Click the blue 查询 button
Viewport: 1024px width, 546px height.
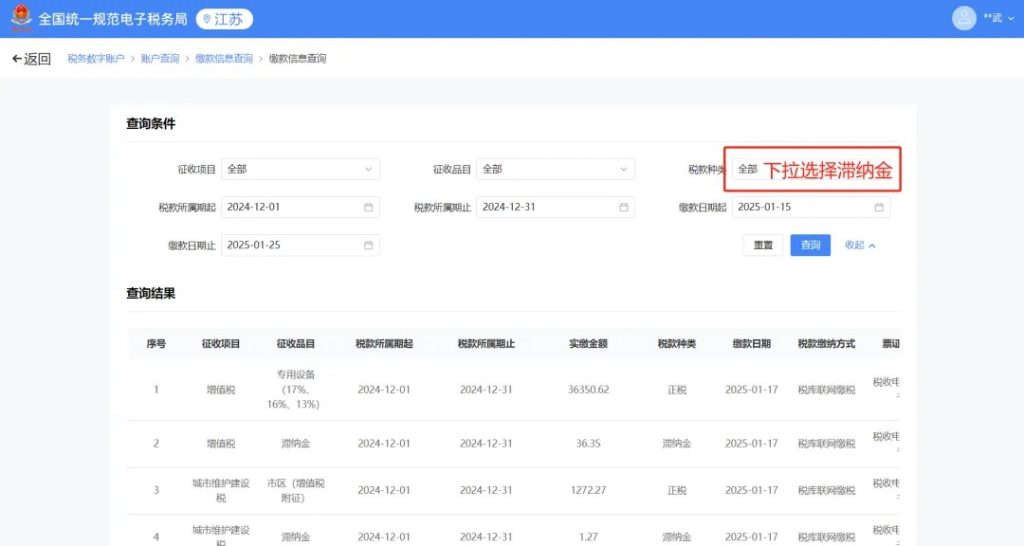tap(810, 245)
